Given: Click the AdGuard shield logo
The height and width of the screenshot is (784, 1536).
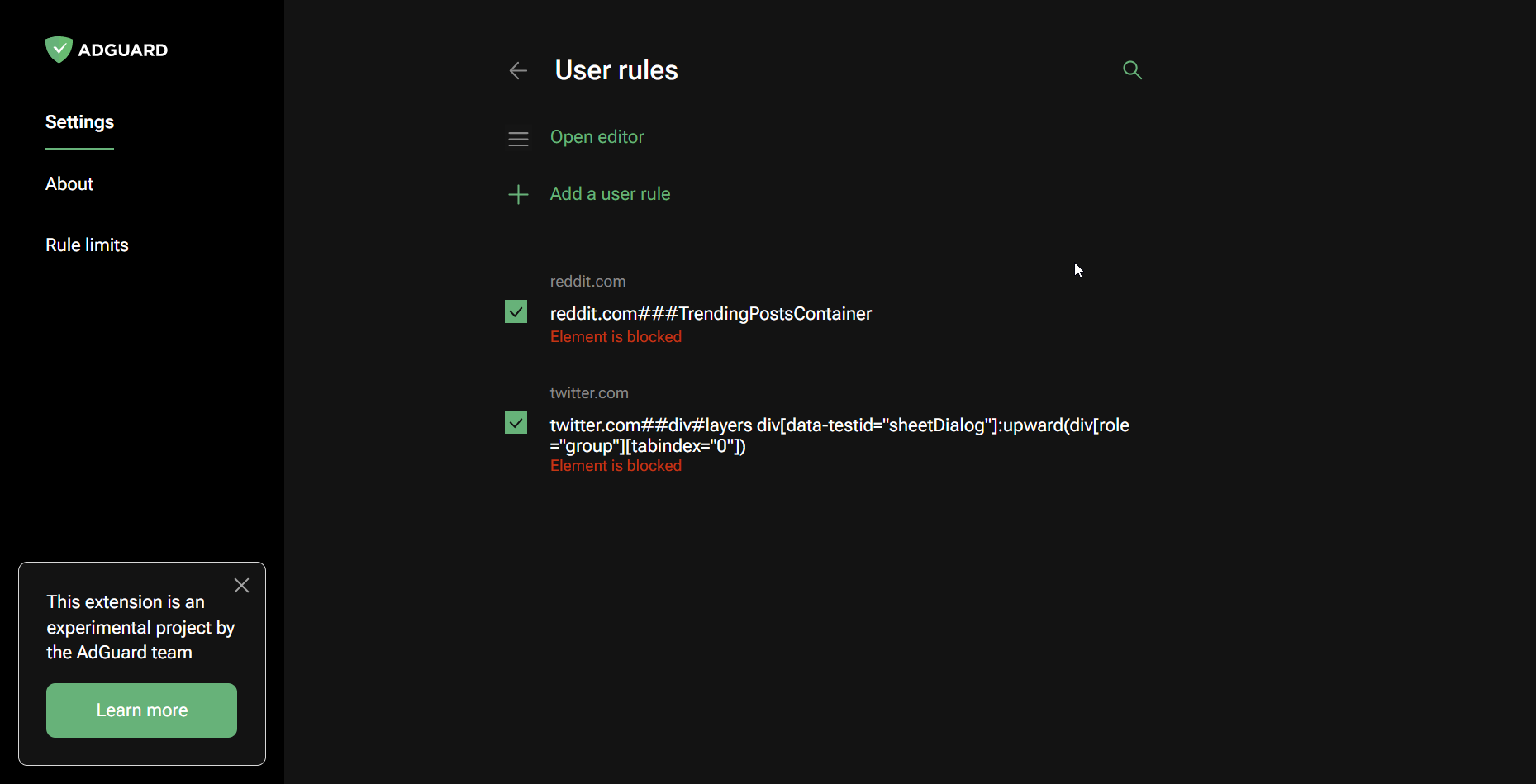Looking at the screenshot, I should (59, 50).
